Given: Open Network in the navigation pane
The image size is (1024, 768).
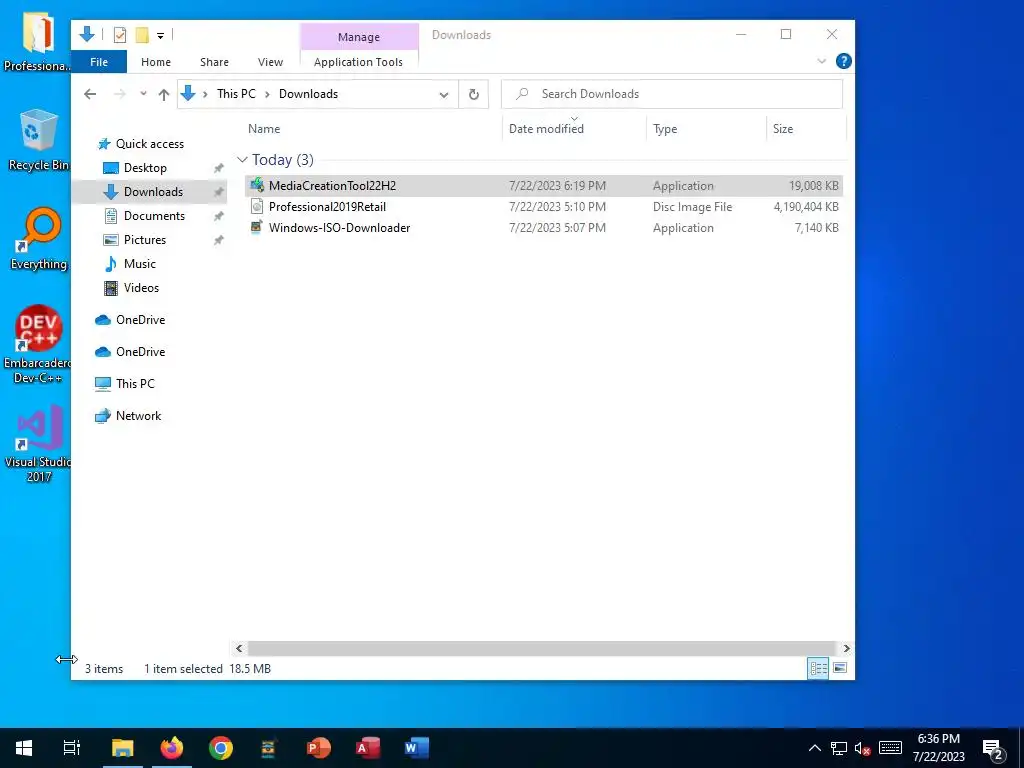Looking at the screenshot, I should point(138,415).
